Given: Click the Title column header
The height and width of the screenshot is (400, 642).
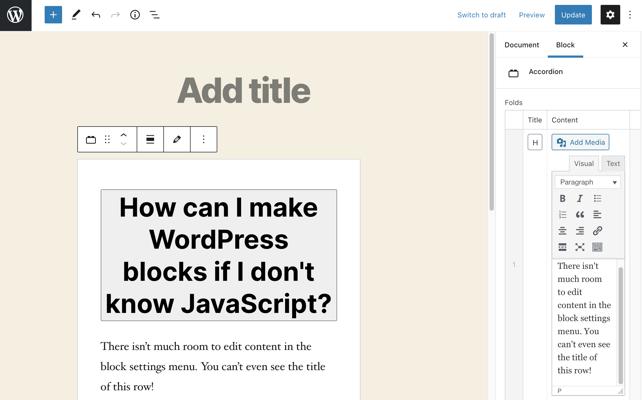Looking at the screenshot, I should click(535, 120).
